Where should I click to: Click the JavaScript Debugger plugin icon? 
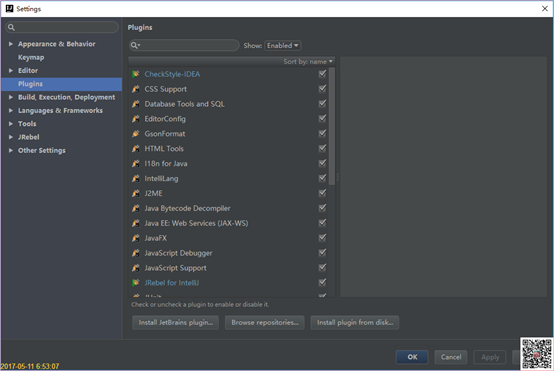(x=136, y=253)
